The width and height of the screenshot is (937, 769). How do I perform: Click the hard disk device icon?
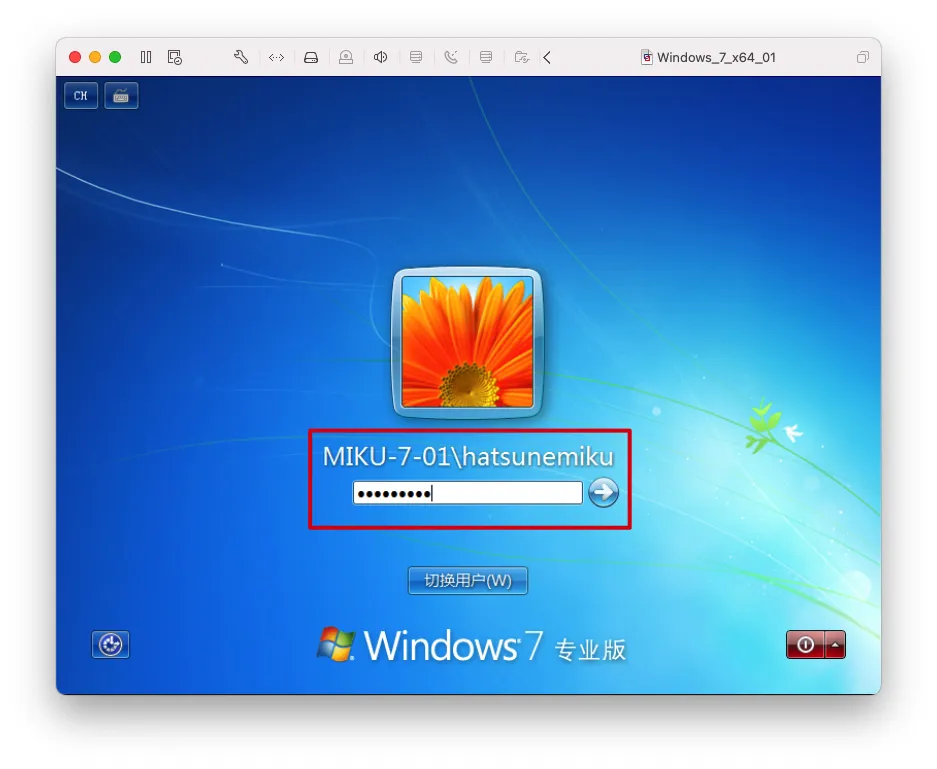pos(311,57)
